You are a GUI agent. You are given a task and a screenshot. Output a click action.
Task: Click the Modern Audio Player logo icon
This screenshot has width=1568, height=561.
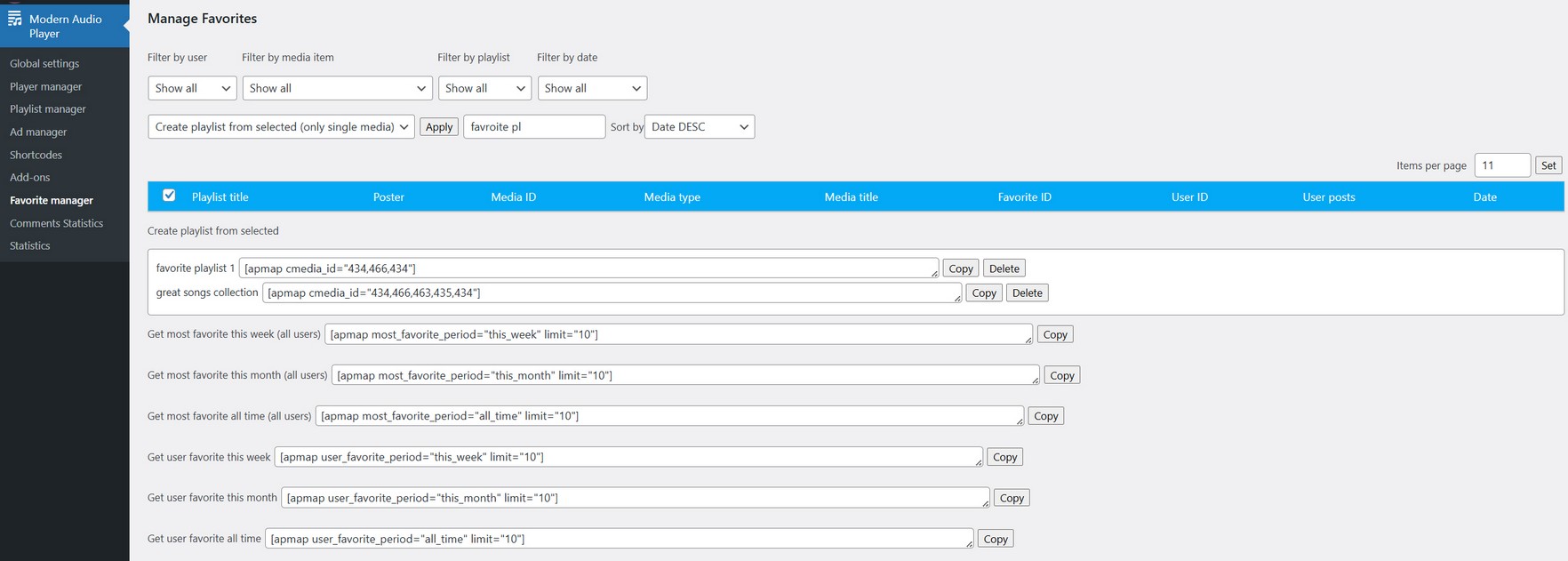pos(15,19)
